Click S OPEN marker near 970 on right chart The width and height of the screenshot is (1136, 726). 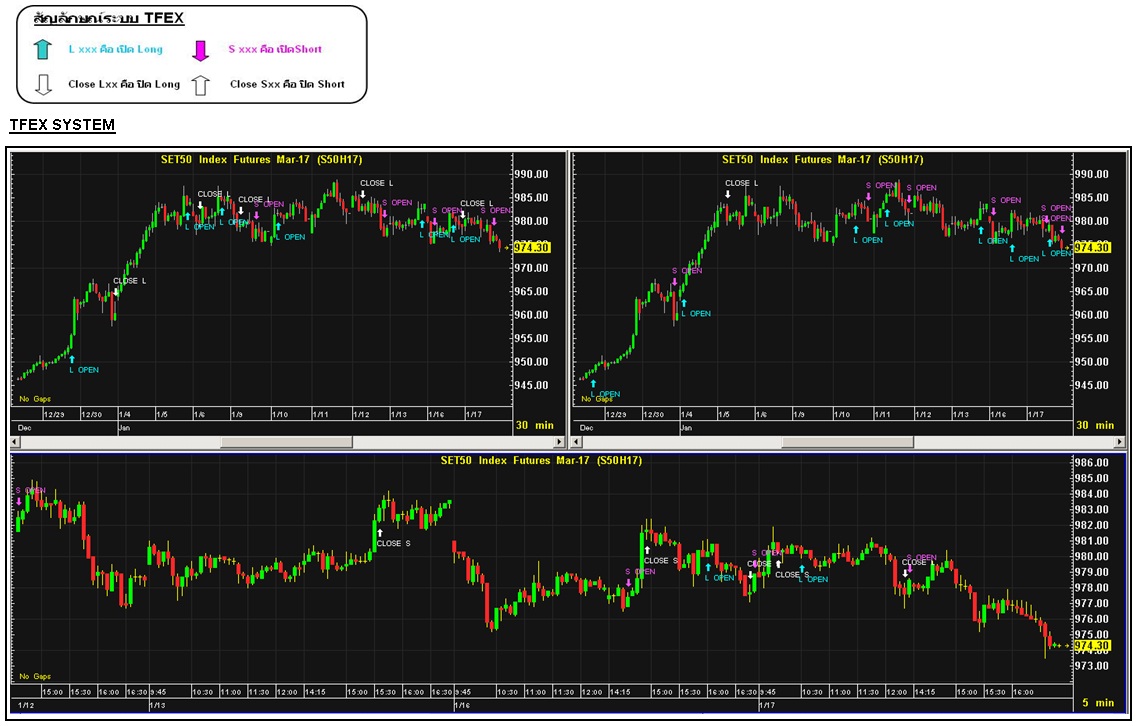(x=674, y=282)
